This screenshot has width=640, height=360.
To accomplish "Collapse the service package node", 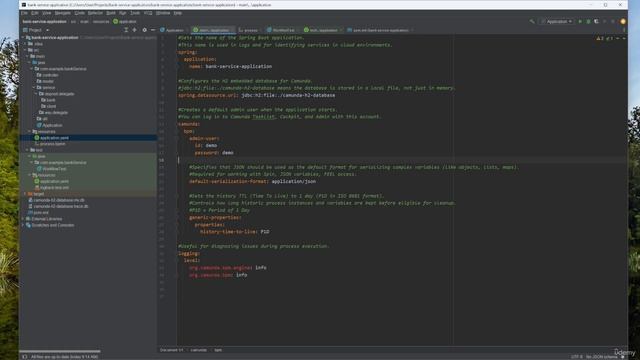I will click(34, 87).
